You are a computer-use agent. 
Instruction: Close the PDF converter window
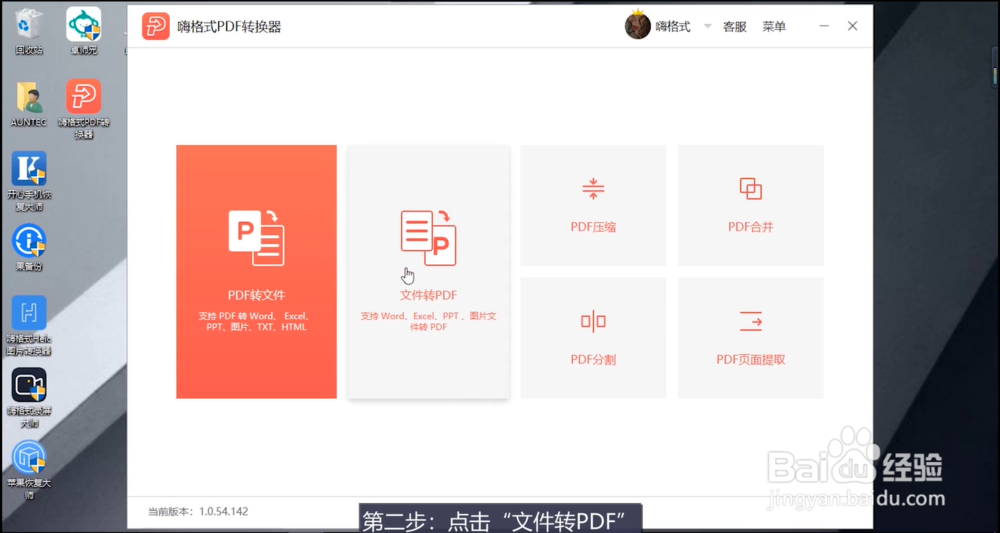853,26
